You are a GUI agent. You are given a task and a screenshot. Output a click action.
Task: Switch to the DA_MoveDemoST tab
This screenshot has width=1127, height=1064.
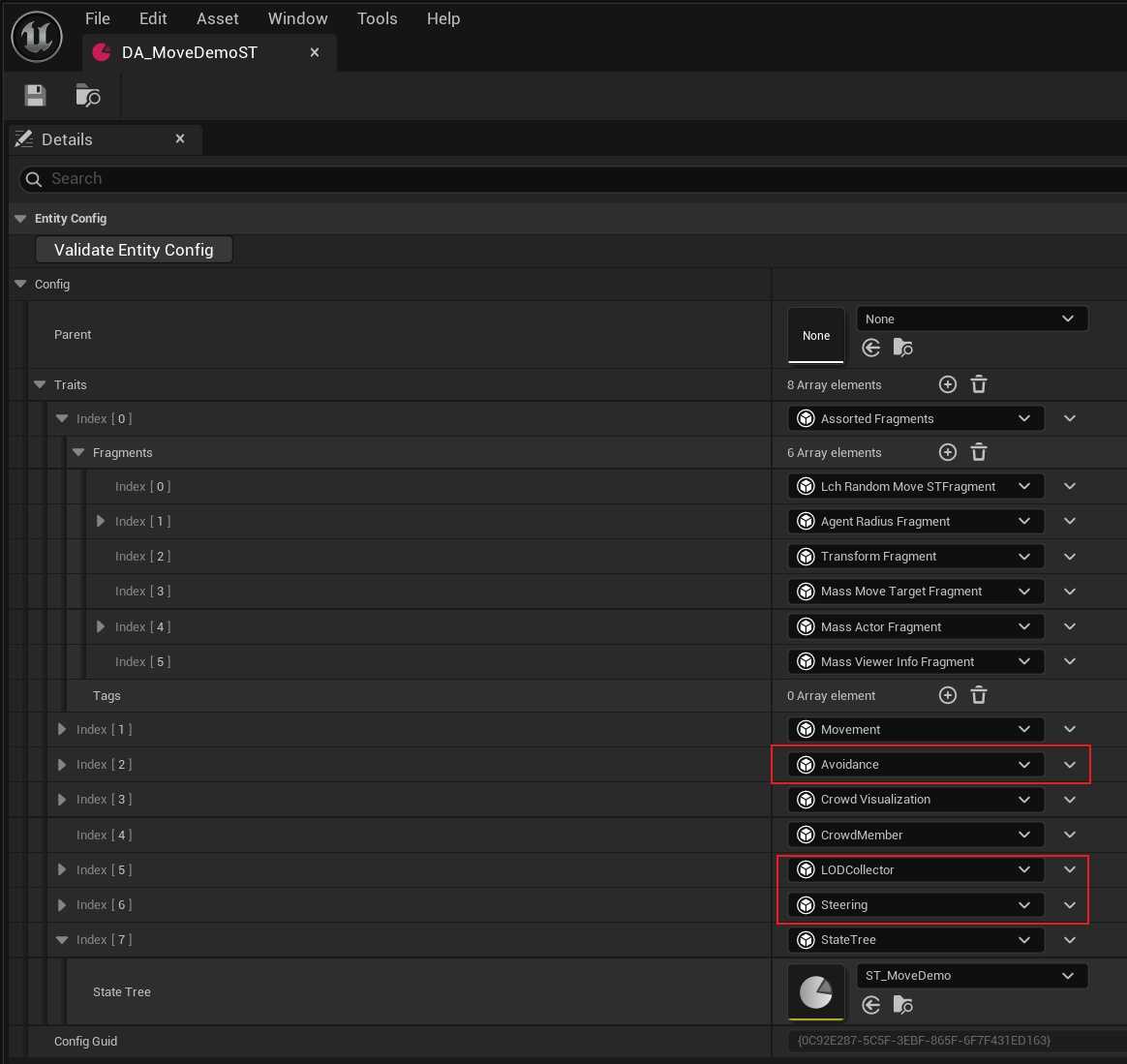(190, 52)
